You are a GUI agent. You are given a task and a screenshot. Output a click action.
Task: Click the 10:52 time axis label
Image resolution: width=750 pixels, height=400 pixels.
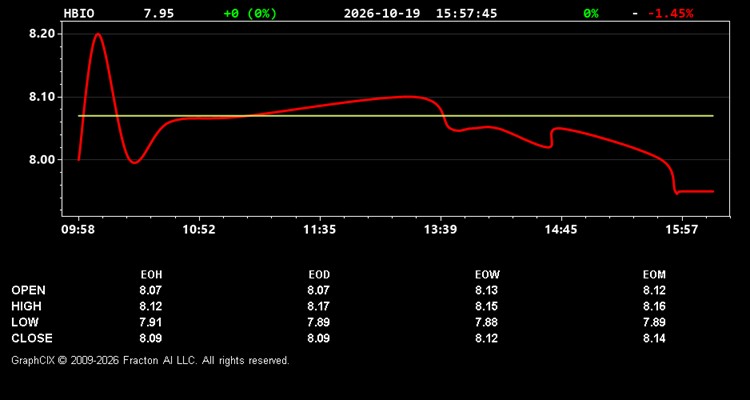click(x=199, y=229)
